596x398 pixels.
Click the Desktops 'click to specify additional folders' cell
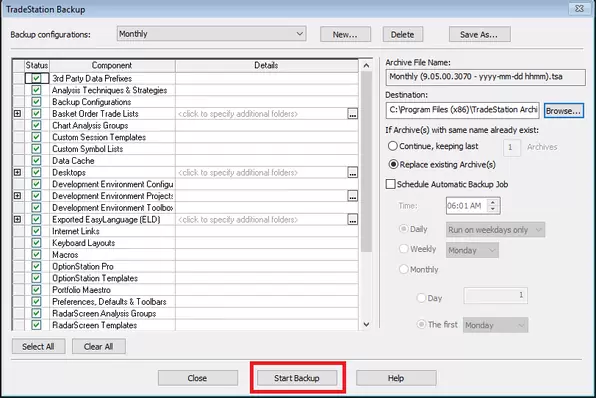click(x=262, y=173)
